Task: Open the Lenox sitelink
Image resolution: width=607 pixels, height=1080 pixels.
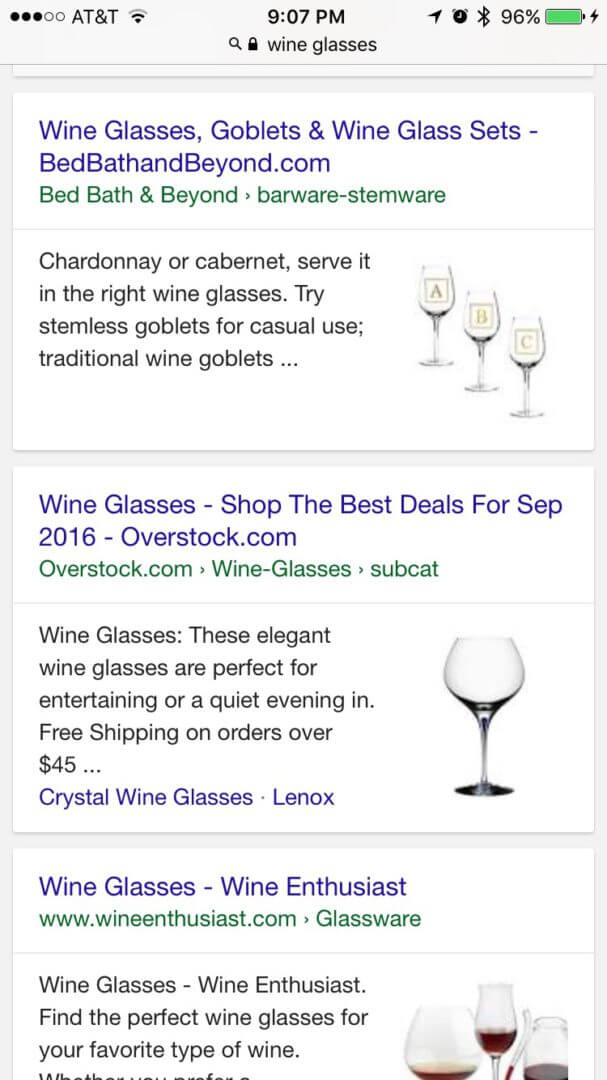Action: 303,797
